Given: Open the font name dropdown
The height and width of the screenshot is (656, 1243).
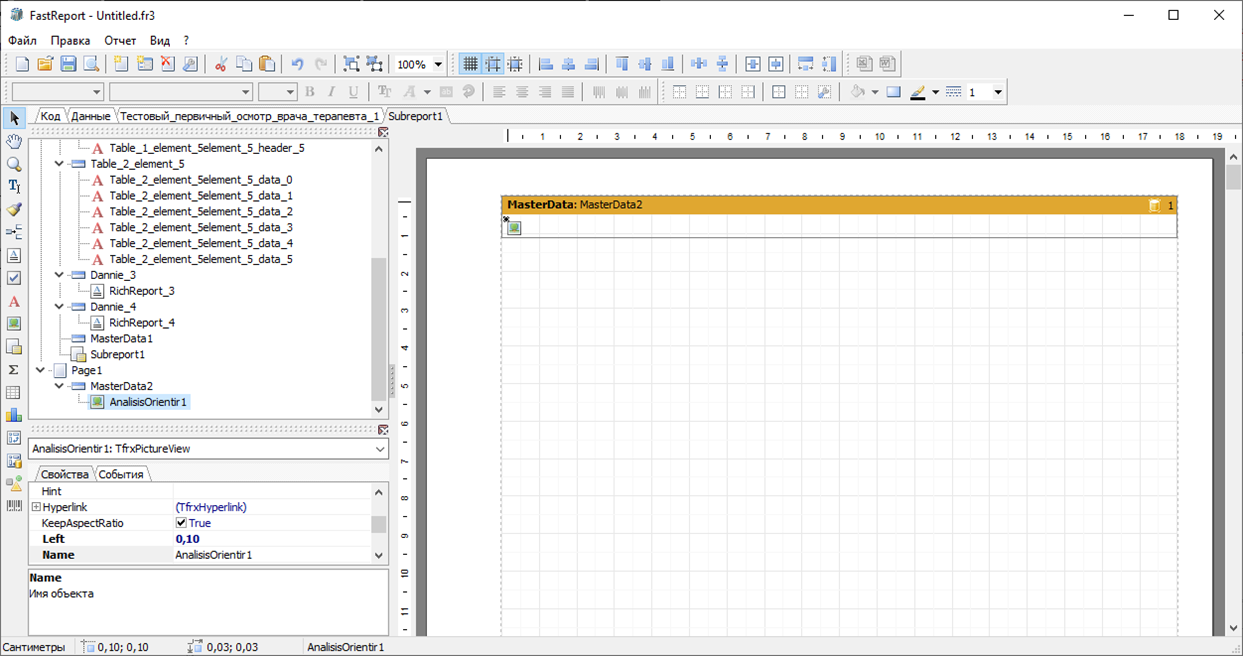Looking at the screenshot, I should pyautogui.click(x=246, y=92).
